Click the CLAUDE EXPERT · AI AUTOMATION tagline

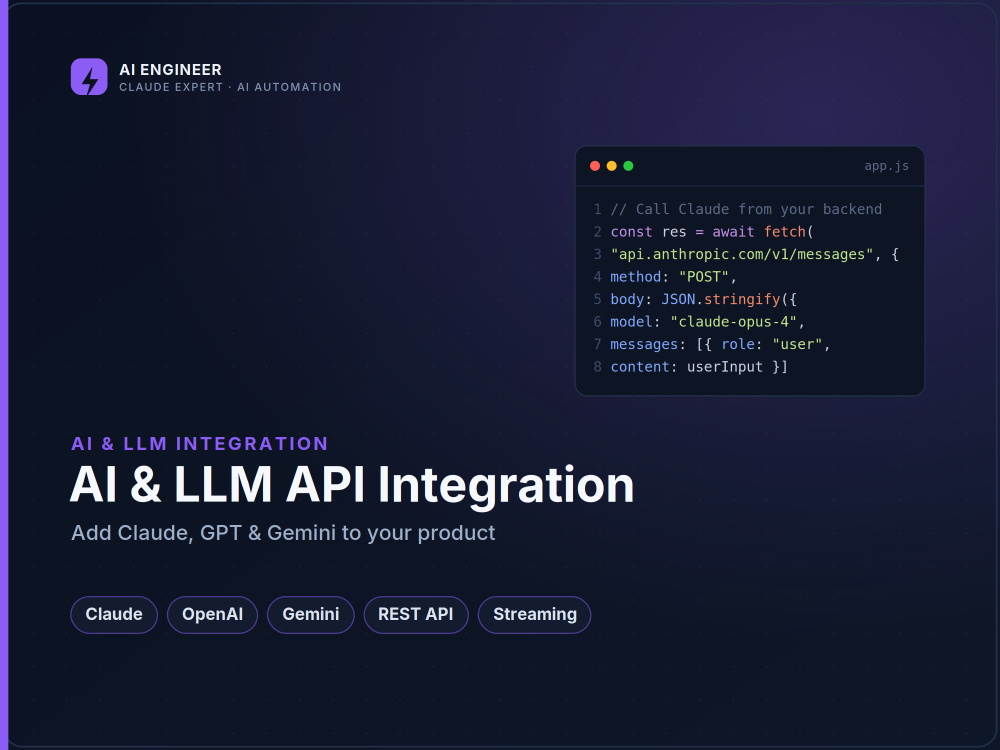[230, 87]
